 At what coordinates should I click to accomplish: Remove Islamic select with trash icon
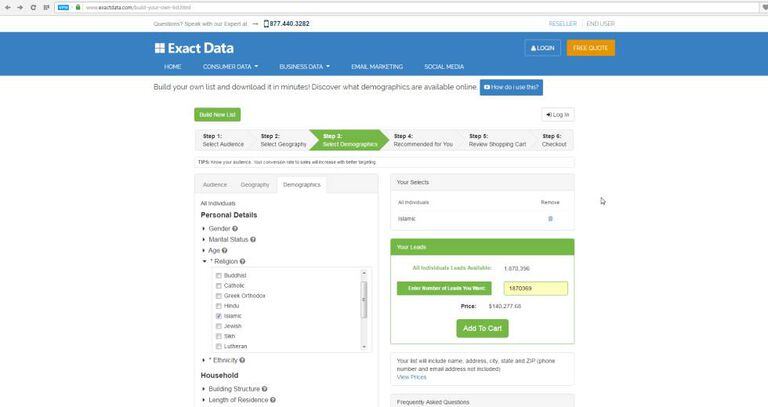coord(550,218)
